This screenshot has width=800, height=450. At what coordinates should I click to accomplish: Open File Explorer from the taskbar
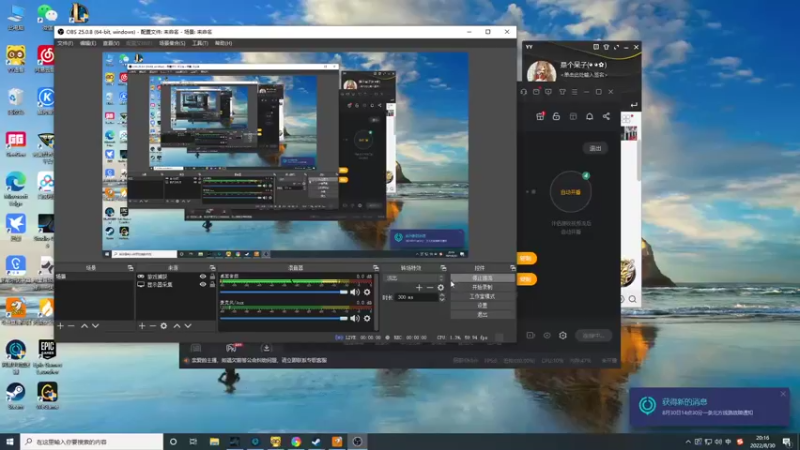(x=214, y=442)
